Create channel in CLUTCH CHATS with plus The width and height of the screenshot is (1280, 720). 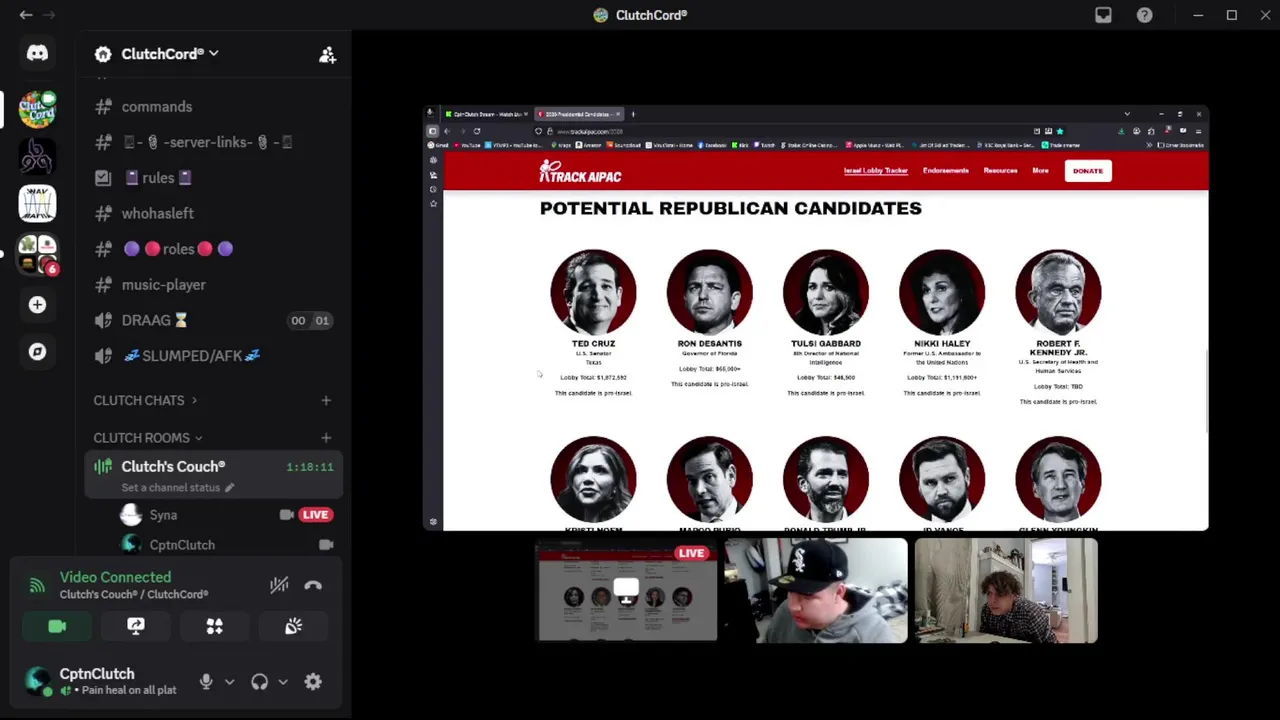(326, 401)
